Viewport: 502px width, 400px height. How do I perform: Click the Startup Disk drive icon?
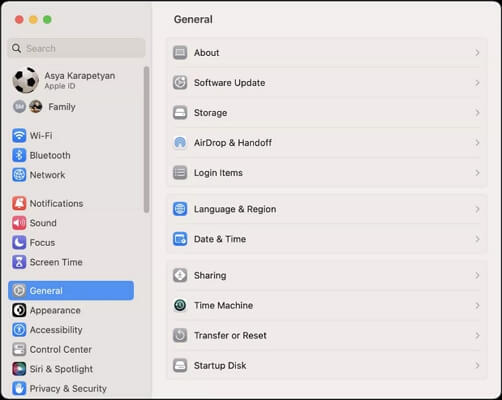180,365
